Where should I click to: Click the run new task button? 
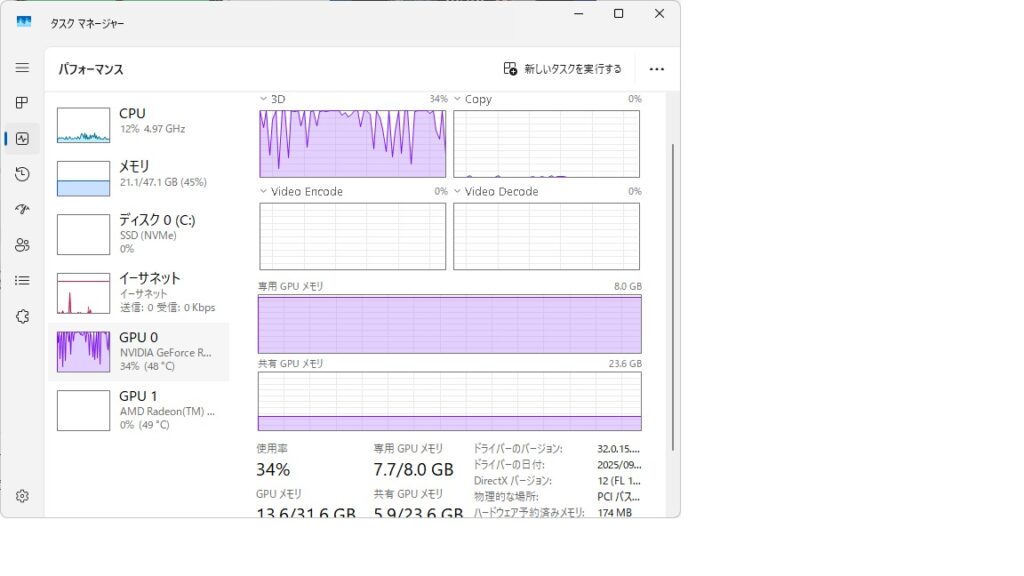click(x=562, y=69)
